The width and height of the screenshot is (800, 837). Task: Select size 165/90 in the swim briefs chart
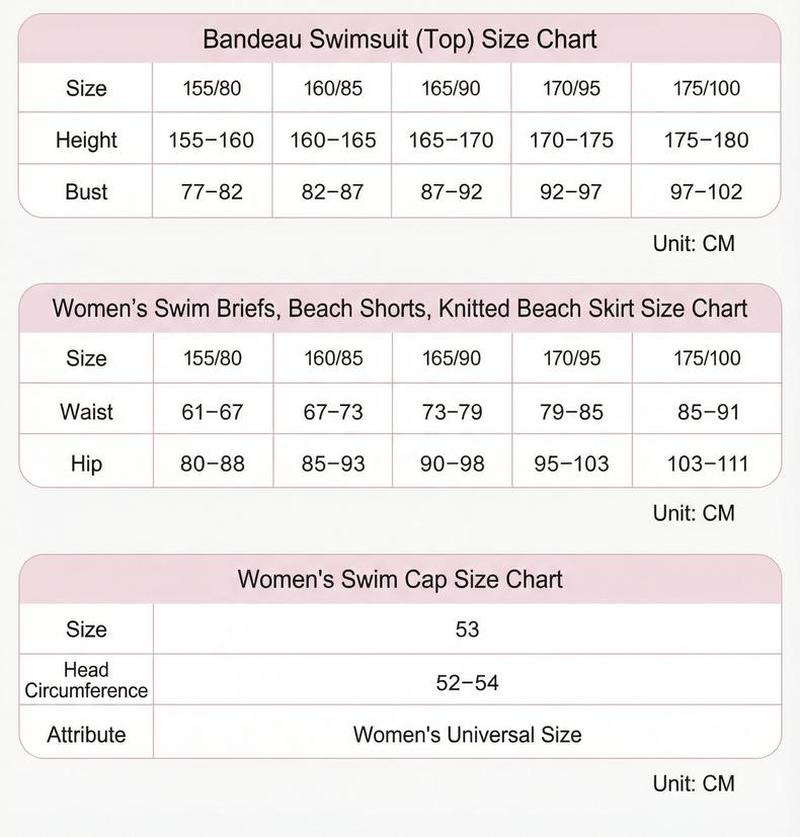click(x=452, y=358)
